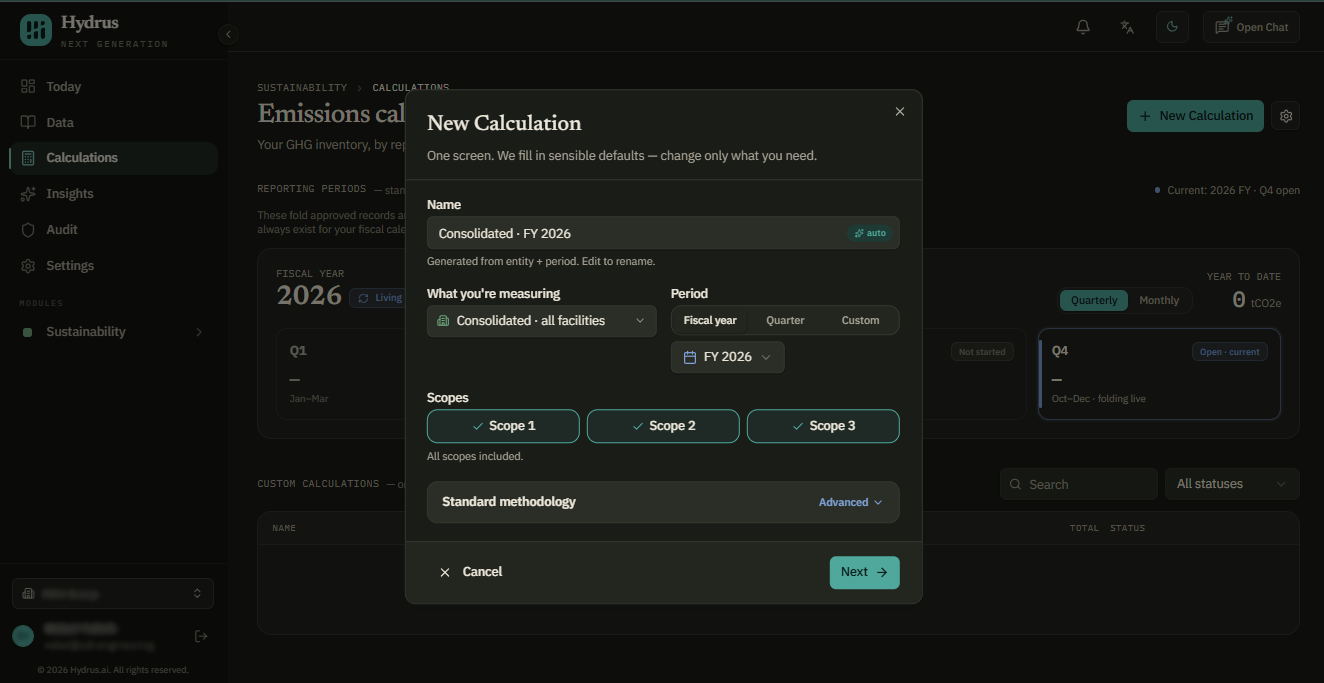This screenshot has height=683, width=1324.
Task: Select the Q1 period card
Action: point(340,374)
